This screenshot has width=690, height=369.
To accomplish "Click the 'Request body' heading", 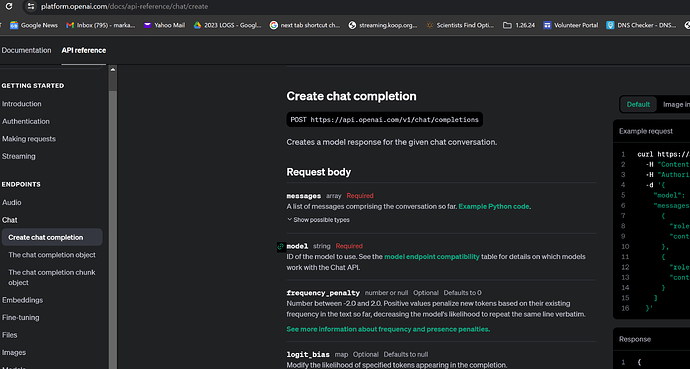I will pyautogui.click(x=319, y=172).
